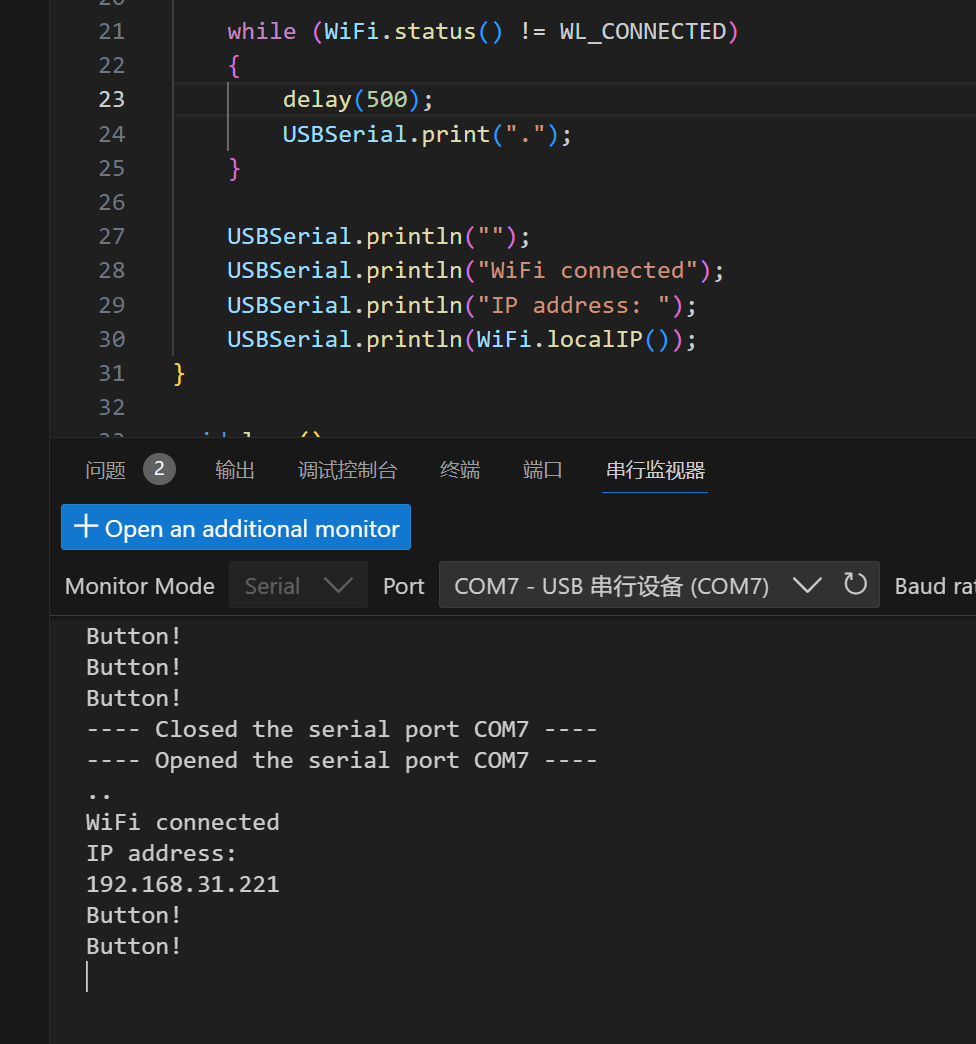The width and height of the screenshot is (976, 1044).
Task: Click 'Closed the serial port COM7' line
Action: (342, 729)
